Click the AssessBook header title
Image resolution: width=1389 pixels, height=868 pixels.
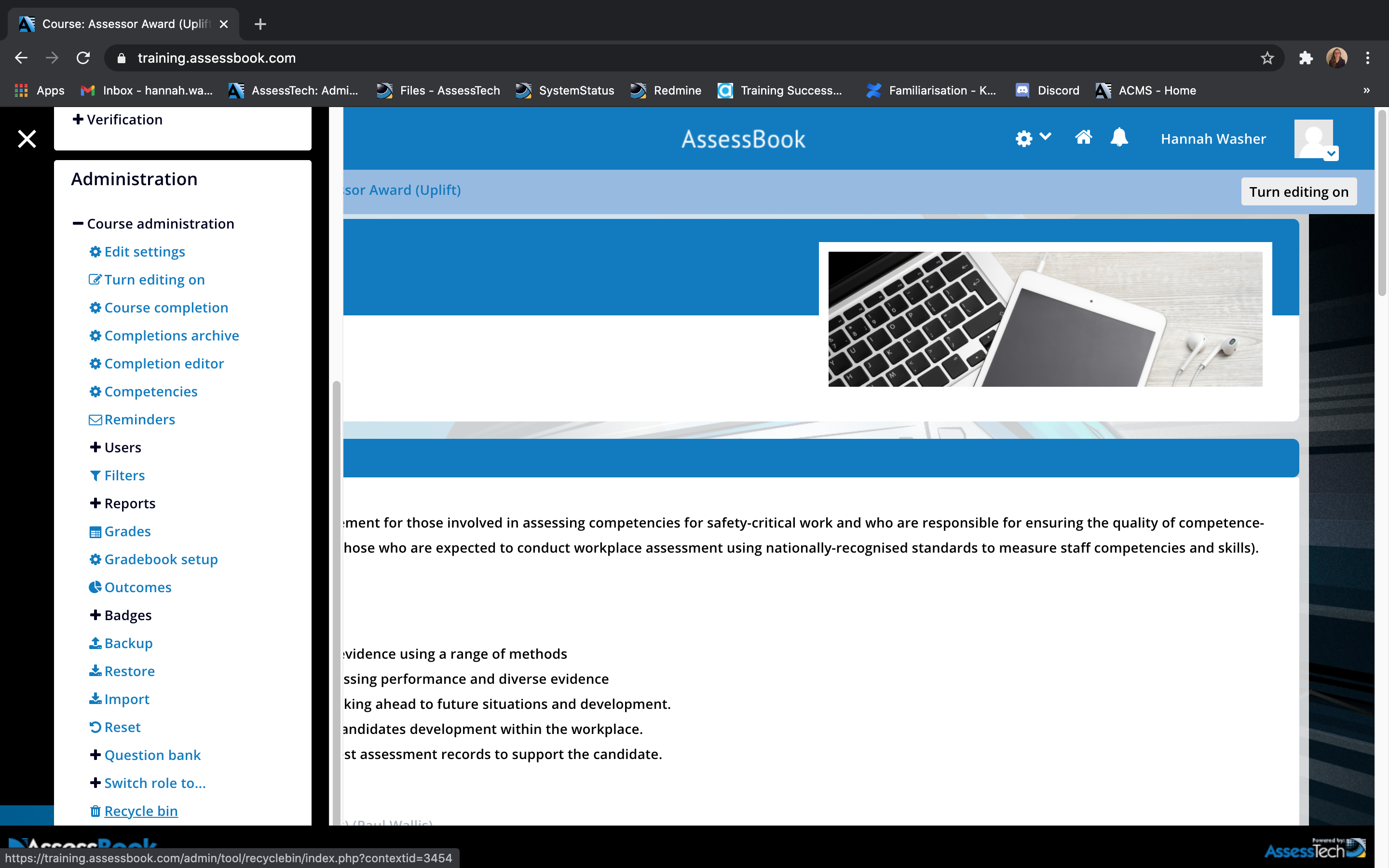(x=743, y=139)
